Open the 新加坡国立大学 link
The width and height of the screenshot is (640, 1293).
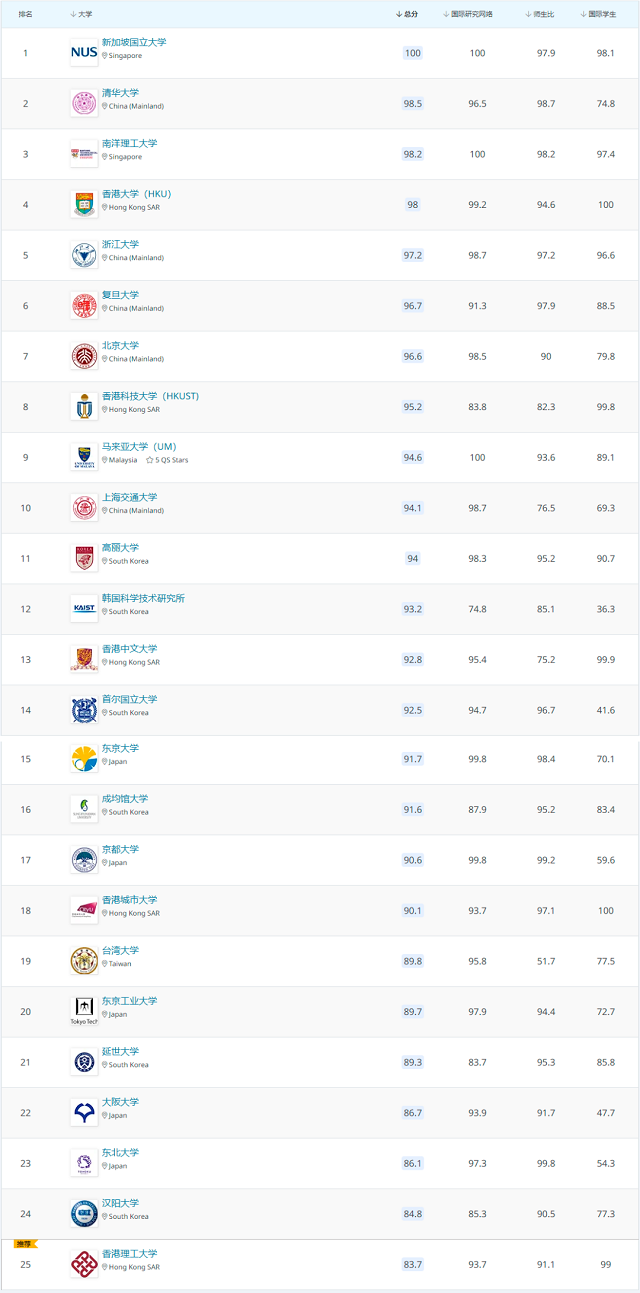[x=134, y=42]
